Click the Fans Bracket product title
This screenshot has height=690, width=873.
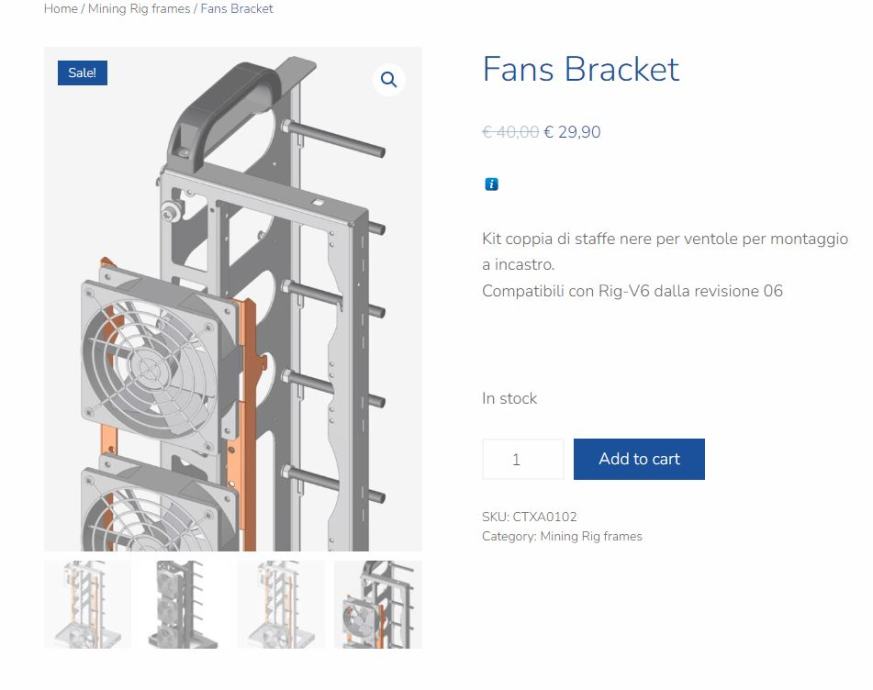pyautogui.click(x=580, y=69)
